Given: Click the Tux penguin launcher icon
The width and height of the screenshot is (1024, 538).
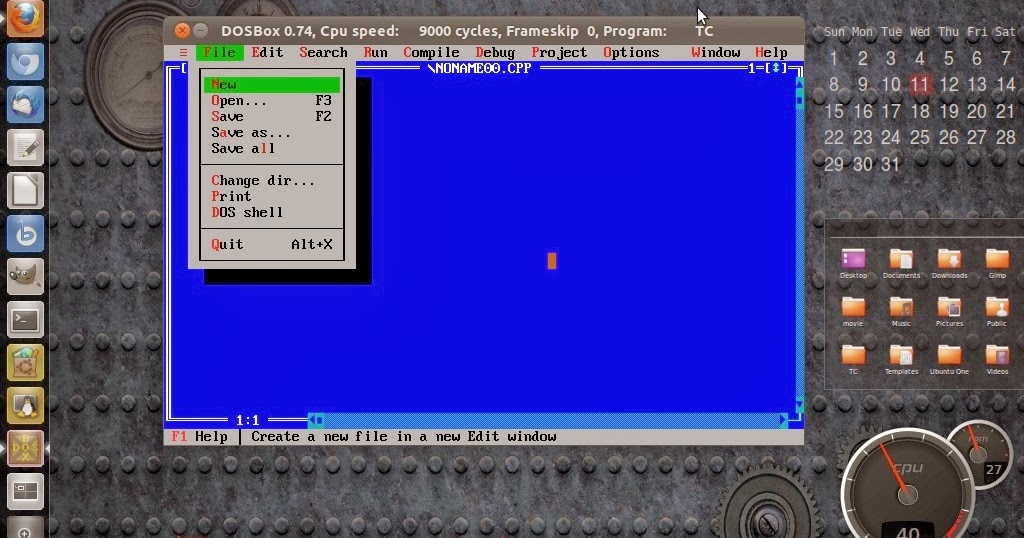Looking at the screenshot, I should click(25, 405).
